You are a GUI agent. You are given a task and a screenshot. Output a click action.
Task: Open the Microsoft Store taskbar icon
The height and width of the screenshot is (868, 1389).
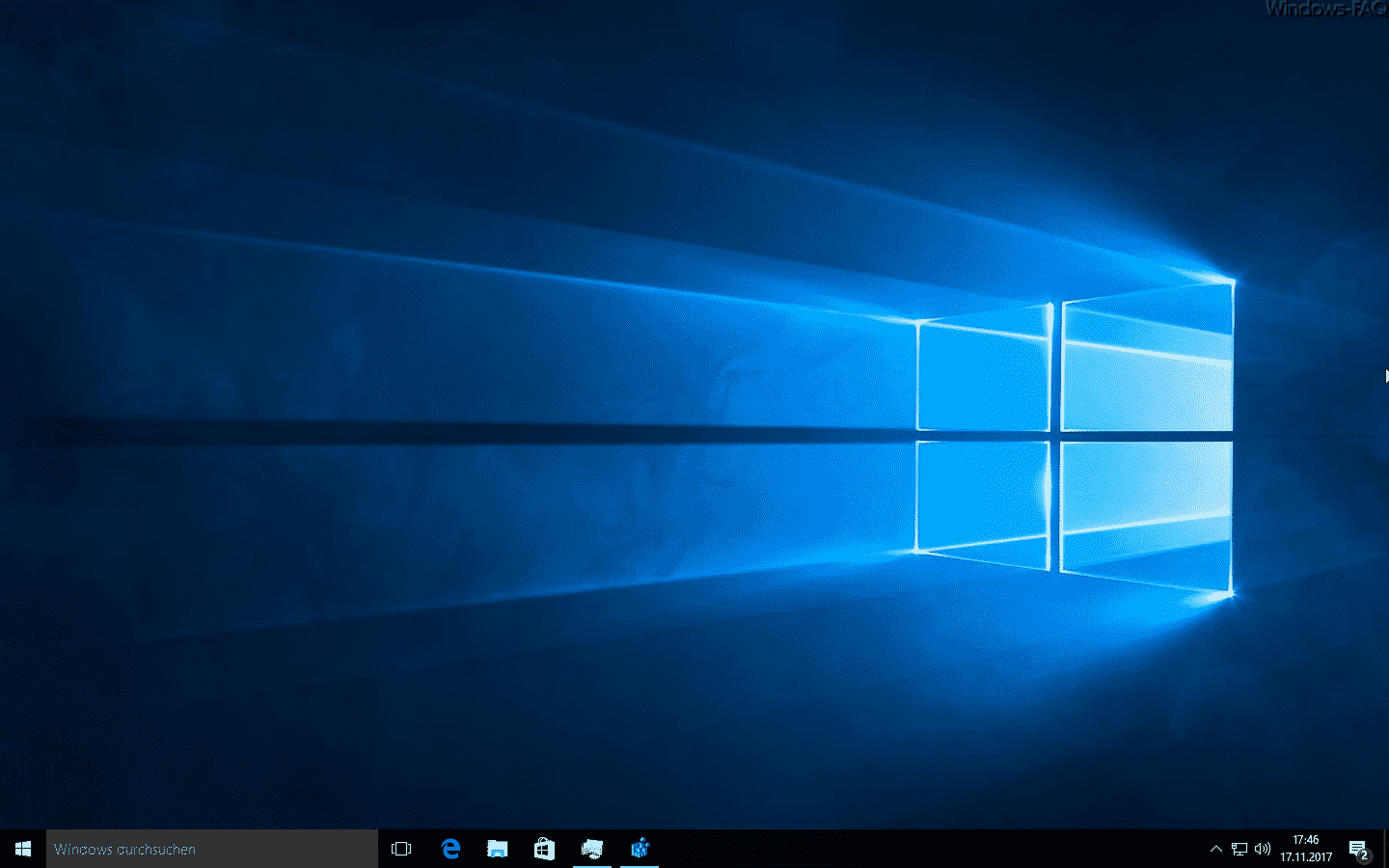(x=544, y=849)
